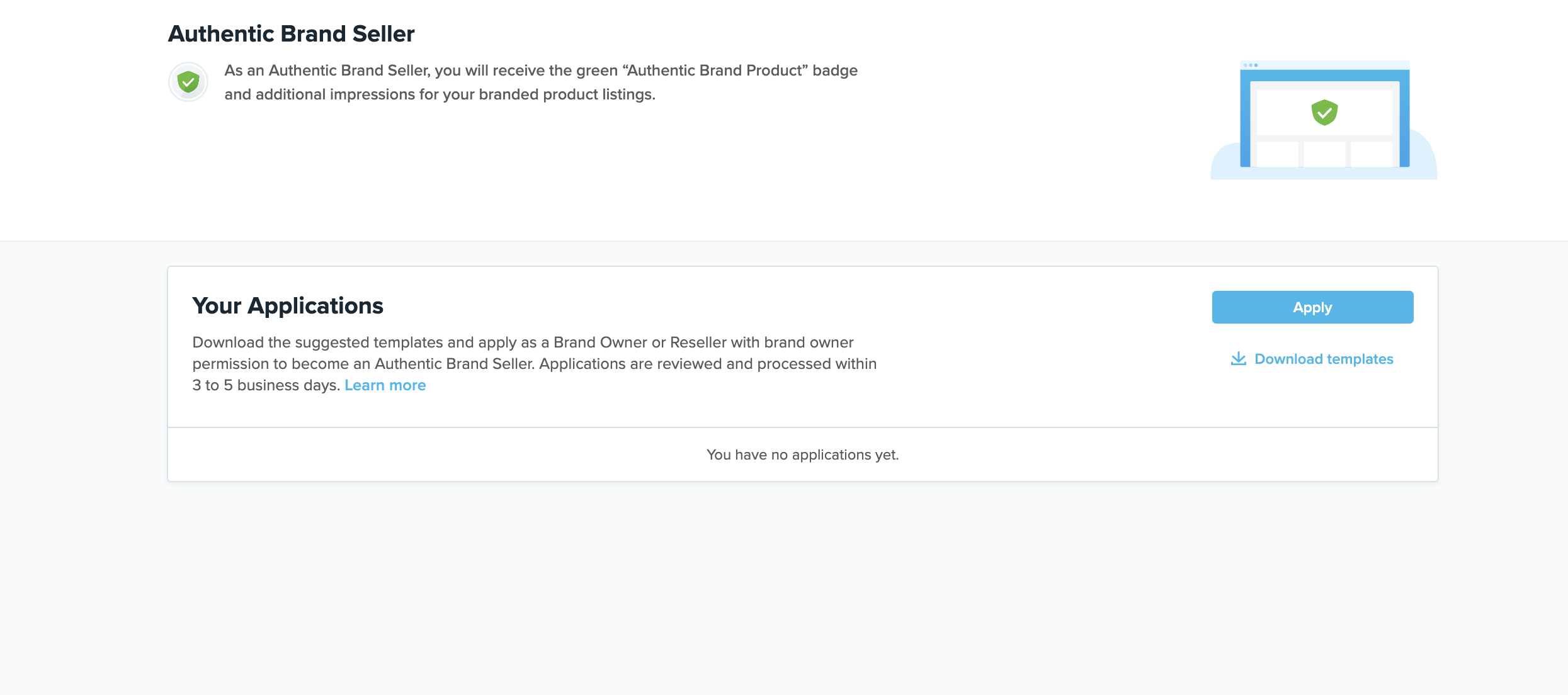Select the Authentic Brand Seller heading

pos(291,33)
